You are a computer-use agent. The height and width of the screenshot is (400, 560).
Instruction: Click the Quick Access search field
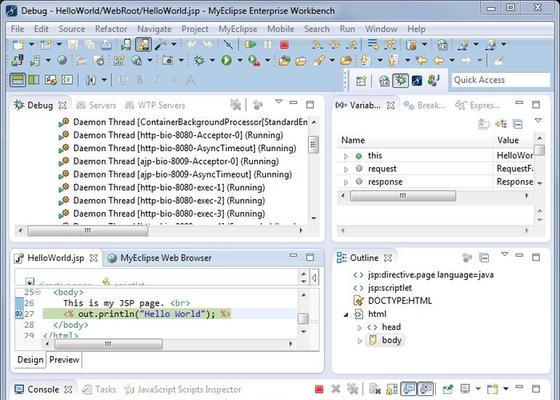[501, 80]
